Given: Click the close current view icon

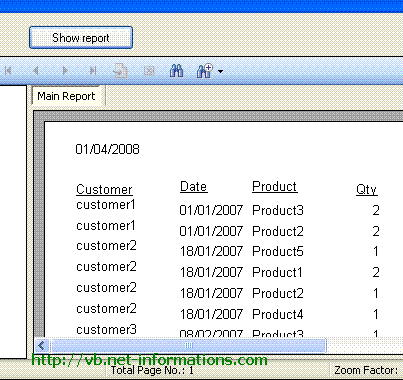Looking at the screenshot, I should click(x=149, y=71).
